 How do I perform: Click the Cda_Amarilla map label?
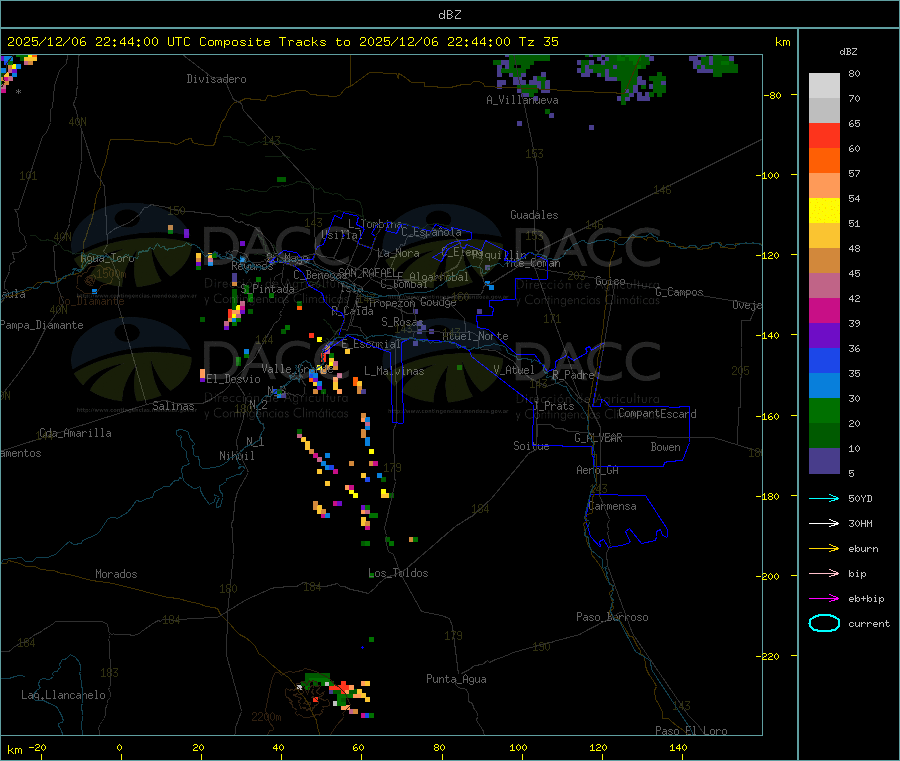75,433
